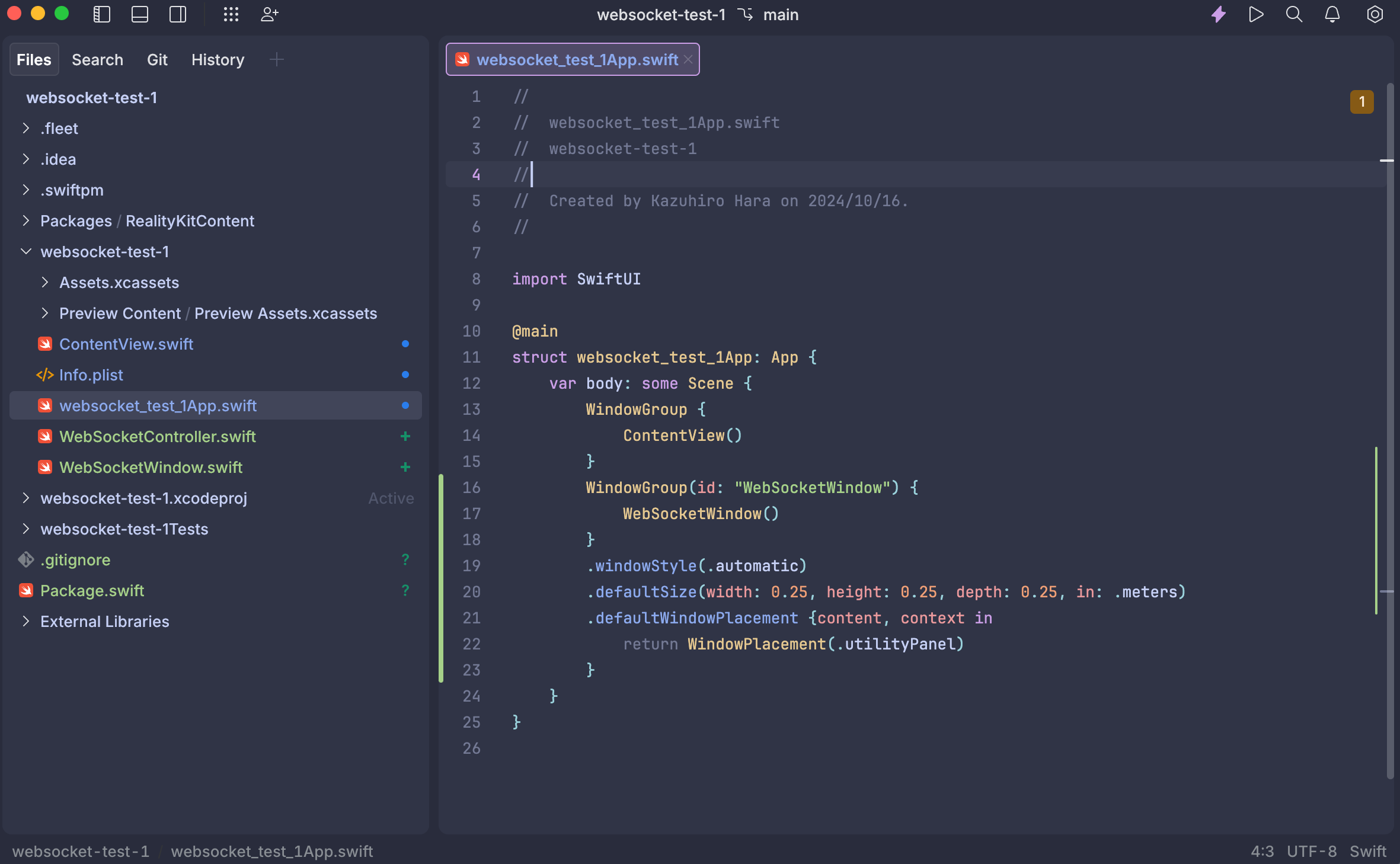This screenshot has width=1400, height=864.
Task: Open WebSocketWindow.swift file
Action: pyautogui.click(x=216, y=467)
